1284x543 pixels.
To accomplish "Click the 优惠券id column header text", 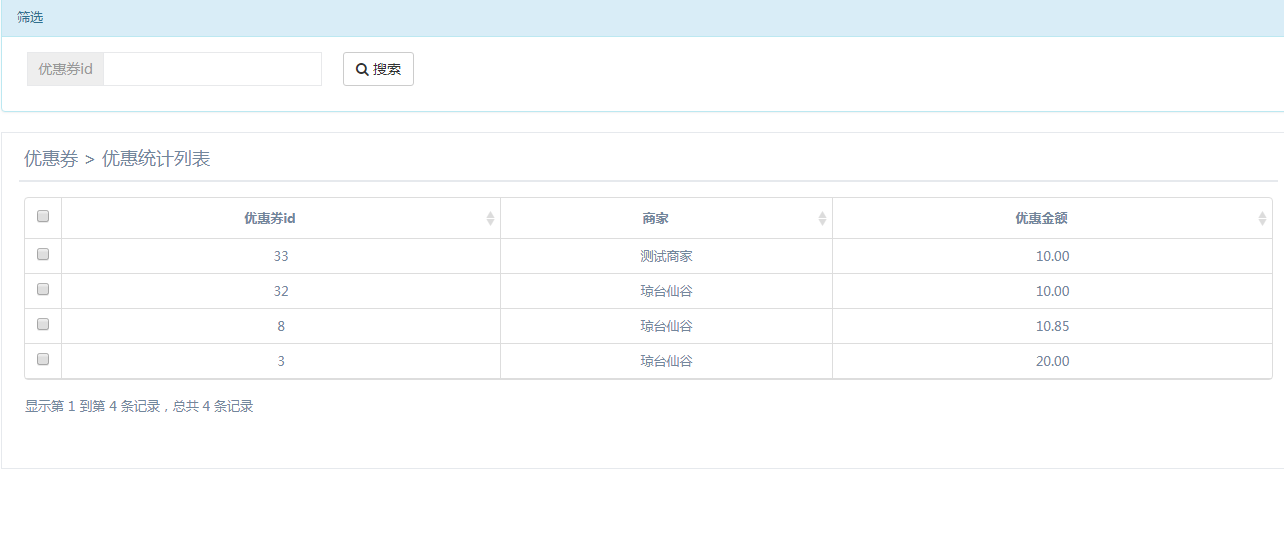I will pyautogui.click(x=269, y=218).
